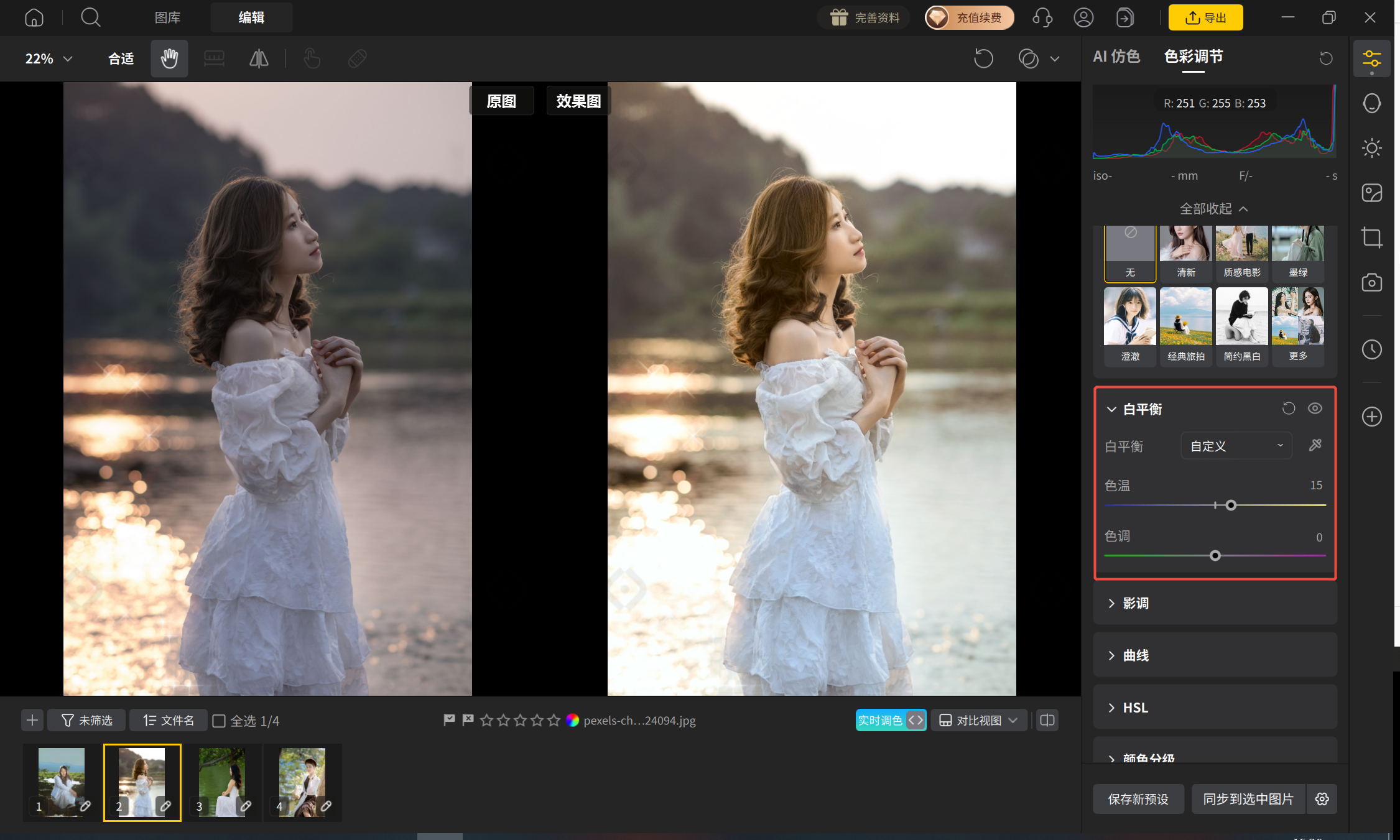Open the color adjustment sliders panel icon
1400x840 pixels.
pos(1371,59)
